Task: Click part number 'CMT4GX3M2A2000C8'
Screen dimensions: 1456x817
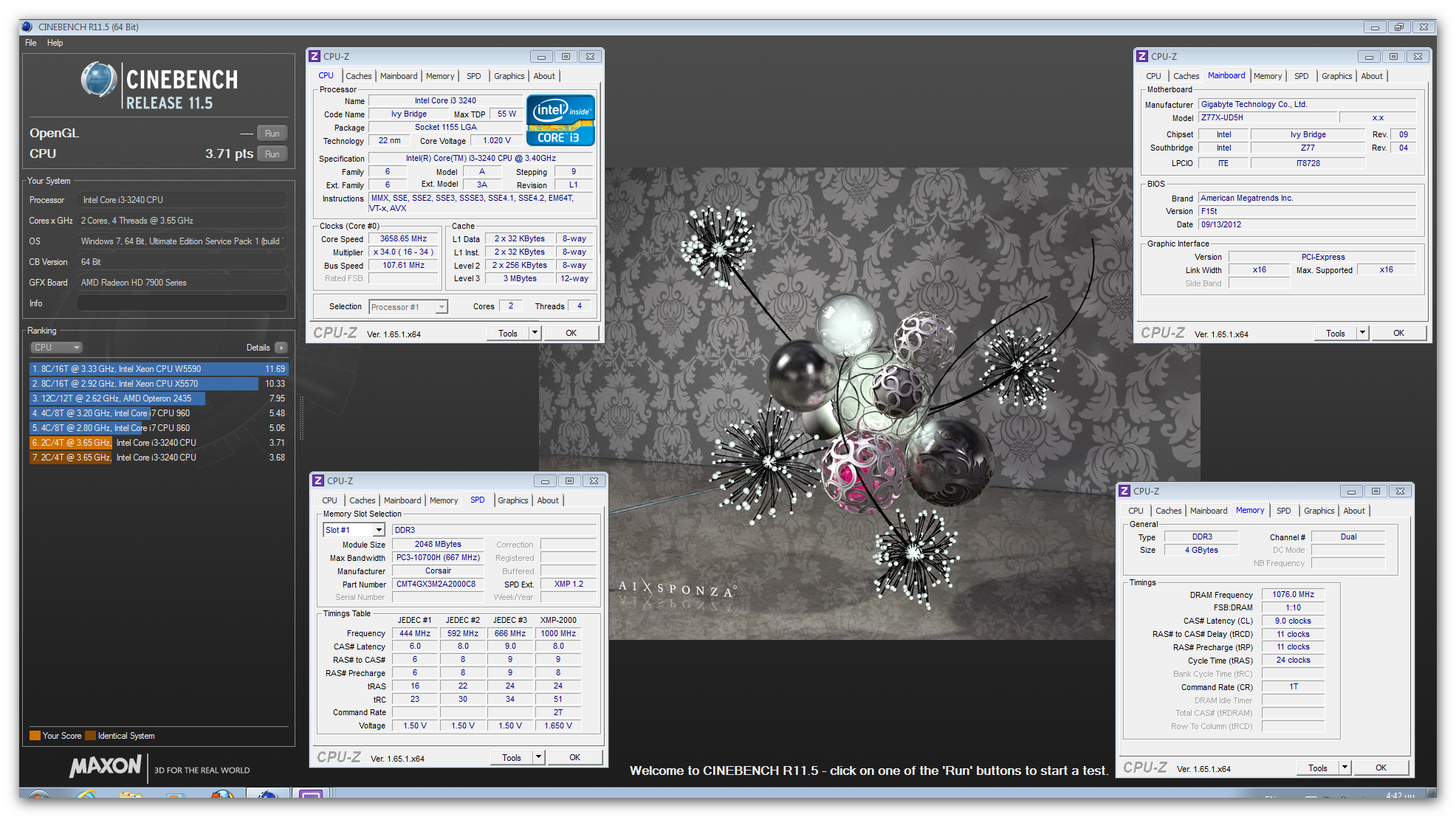Action: click(437, 584)
